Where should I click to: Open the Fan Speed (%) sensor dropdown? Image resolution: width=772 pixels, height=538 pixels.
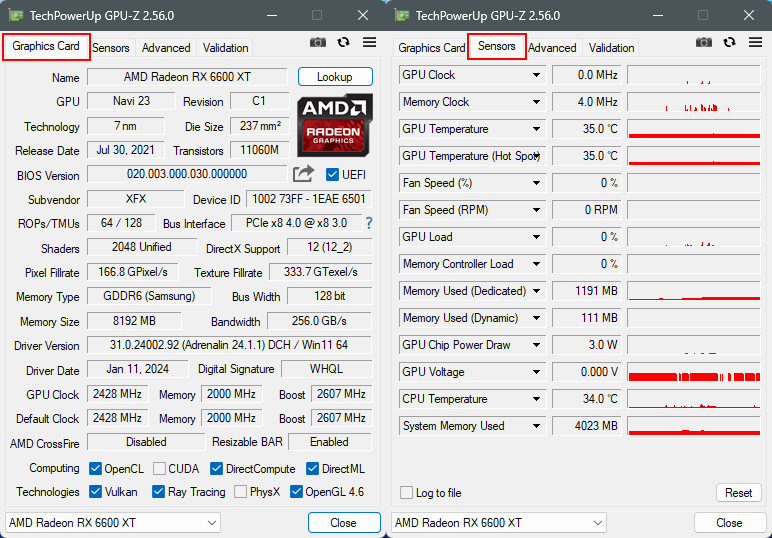tap(536, 183)
